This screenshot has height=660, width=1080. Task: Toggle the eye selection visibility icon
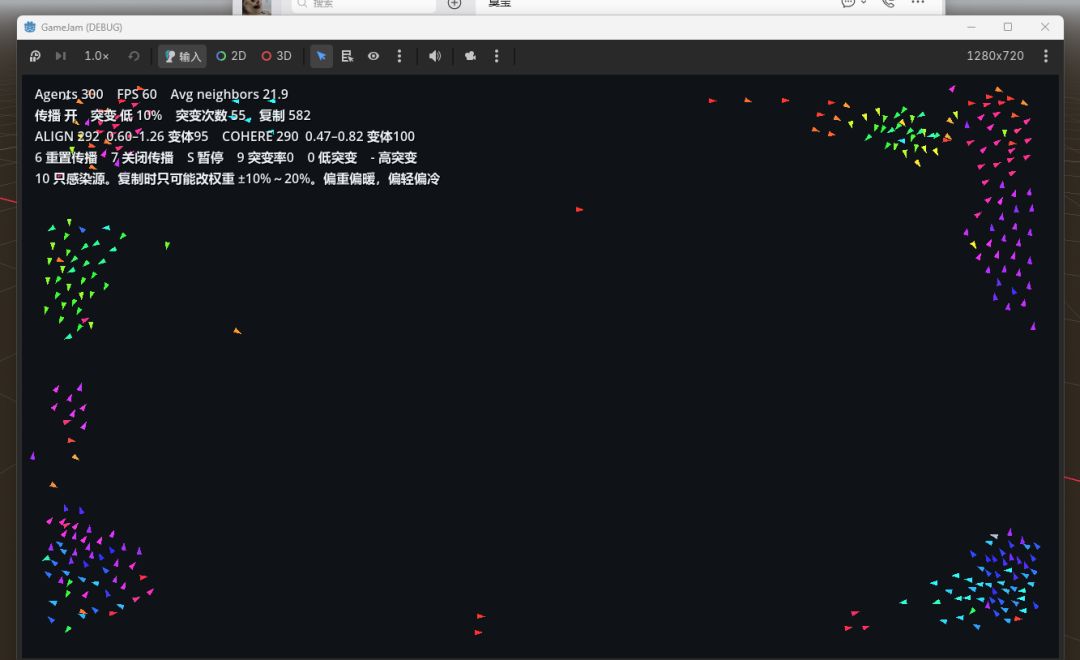pos(373,56)
